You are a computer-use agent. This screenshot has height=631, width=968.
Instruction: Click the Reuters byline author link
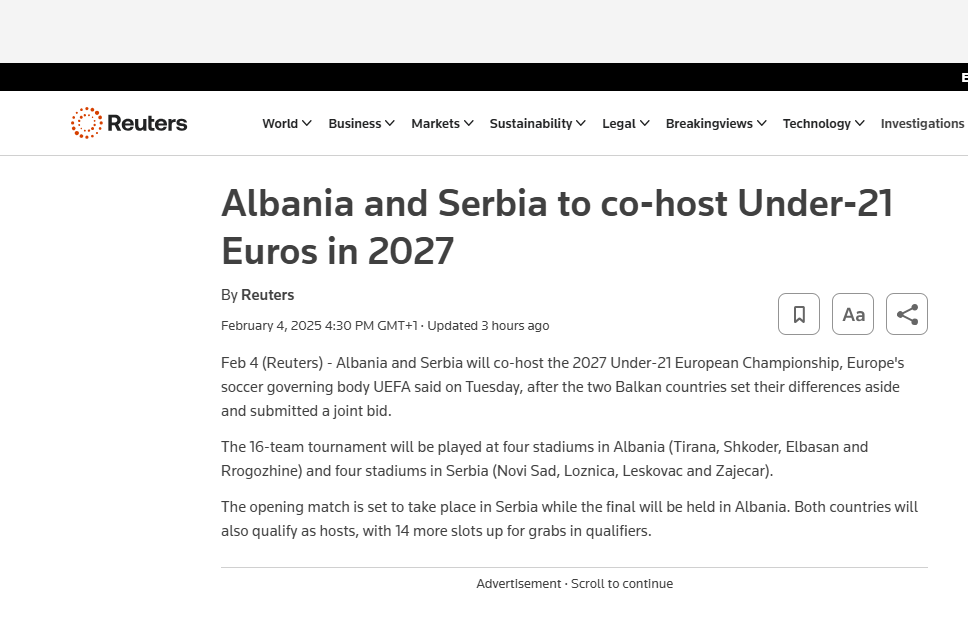tap(267, 295)
